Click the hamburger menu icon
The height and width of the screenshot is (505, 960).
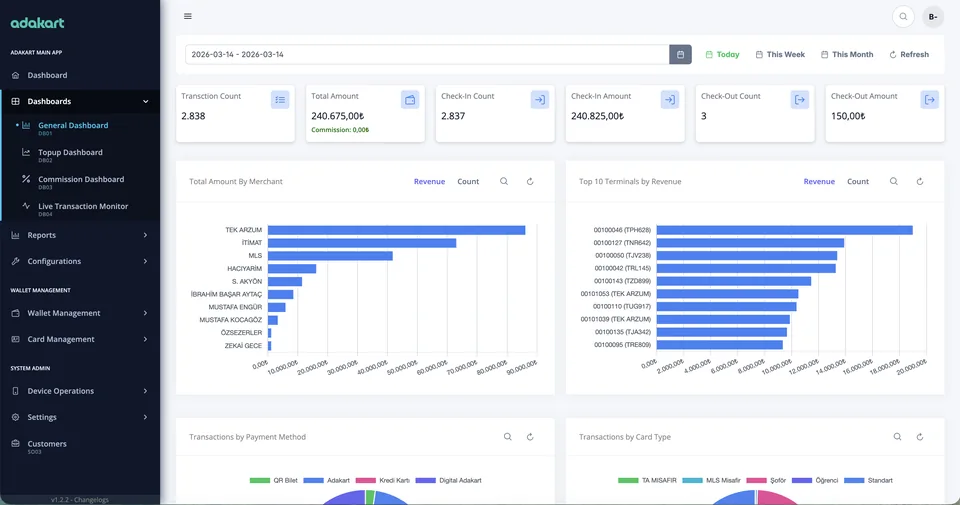(188, 17)
